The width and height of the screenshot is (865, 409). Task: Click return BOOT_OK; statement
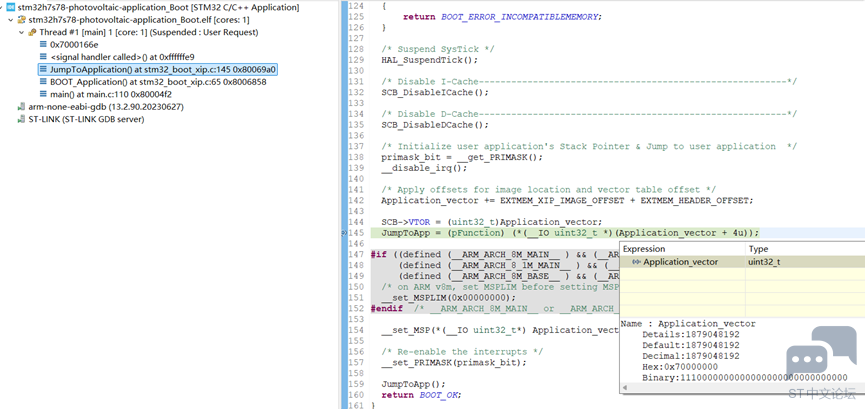[x=421, y=395]
